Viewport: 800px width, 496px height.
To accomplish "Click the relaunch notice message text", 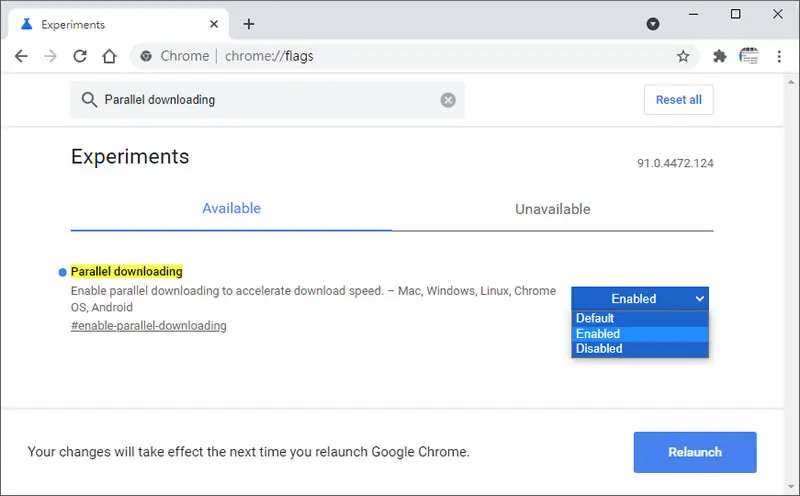I will click(x=248, y=452).
